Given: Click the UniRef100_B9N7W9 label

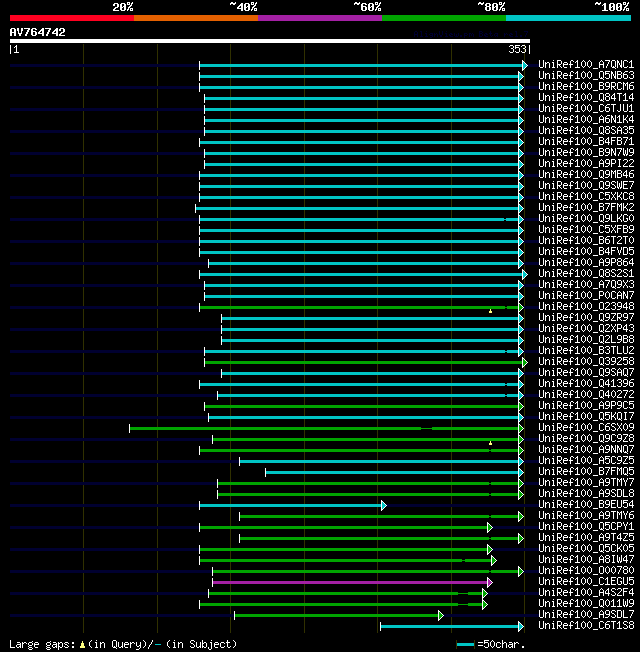Looking at the screenshot, I should tap(586, 153).
